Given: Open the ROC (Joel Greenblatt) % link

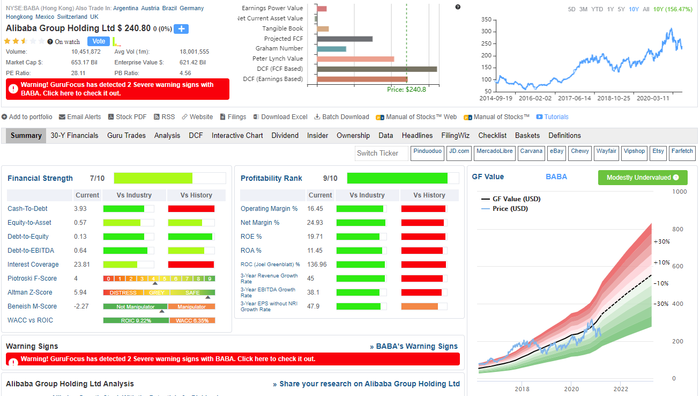Looking at the screenshot, I should pyautogui.click(x=271, y=264).
